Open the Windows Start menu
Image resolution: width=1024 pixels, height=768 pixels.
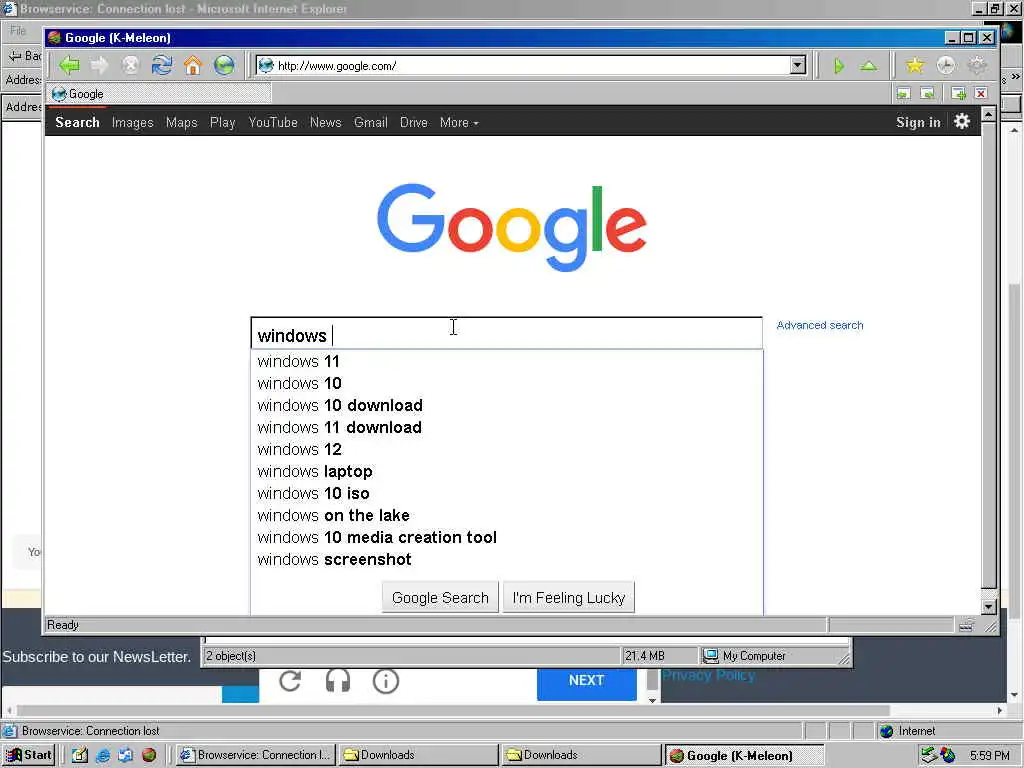[29, 755]
